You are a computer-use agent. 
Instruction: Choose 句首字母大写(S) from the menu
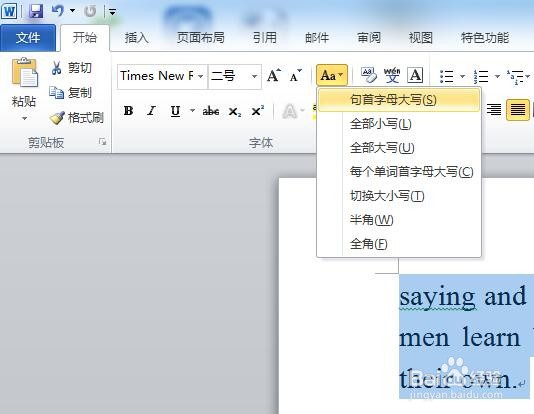(399, 100)
